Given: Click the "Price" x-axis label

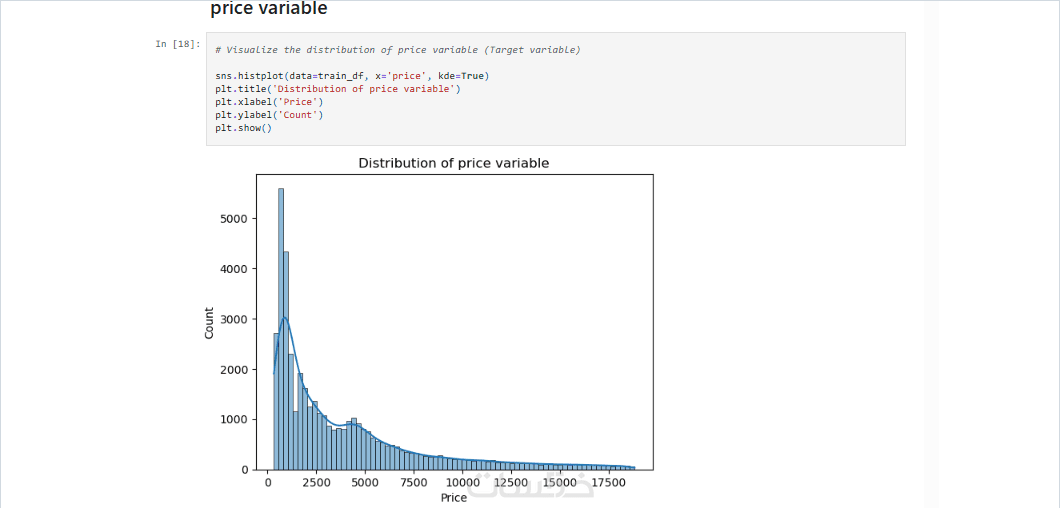Looking at the screenshot, I should pos(453,497).
